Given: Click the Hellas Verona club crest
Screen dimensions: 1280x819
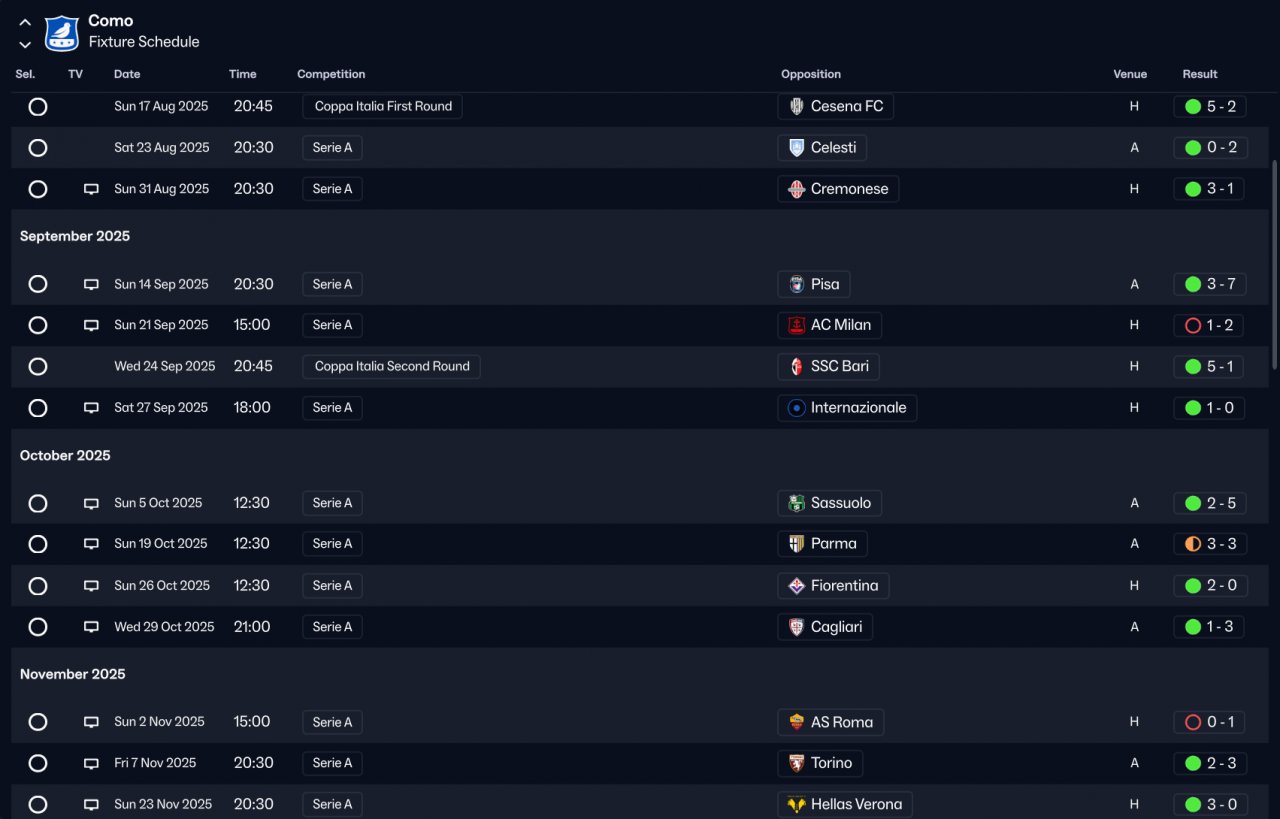Looking at the screenshot, I should click(x=797, y=804).
